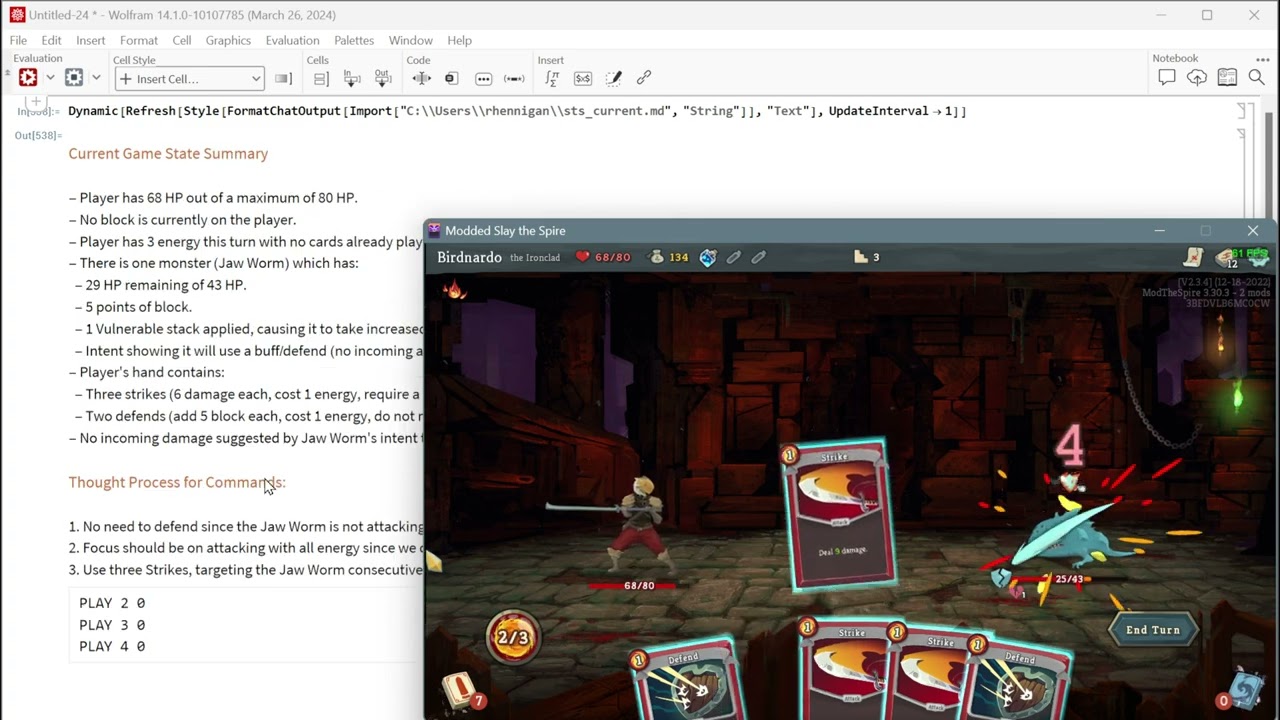
Task: Click the notebook search magnifier icon
Action: [1257, 78]
